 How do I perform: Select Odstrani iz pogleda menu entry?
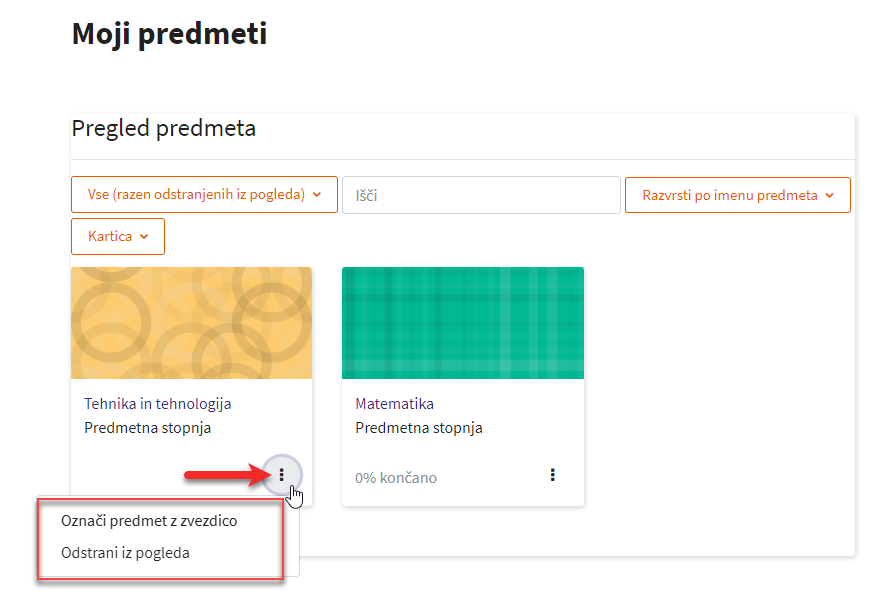pyautogui.click(x=125, y=552)
